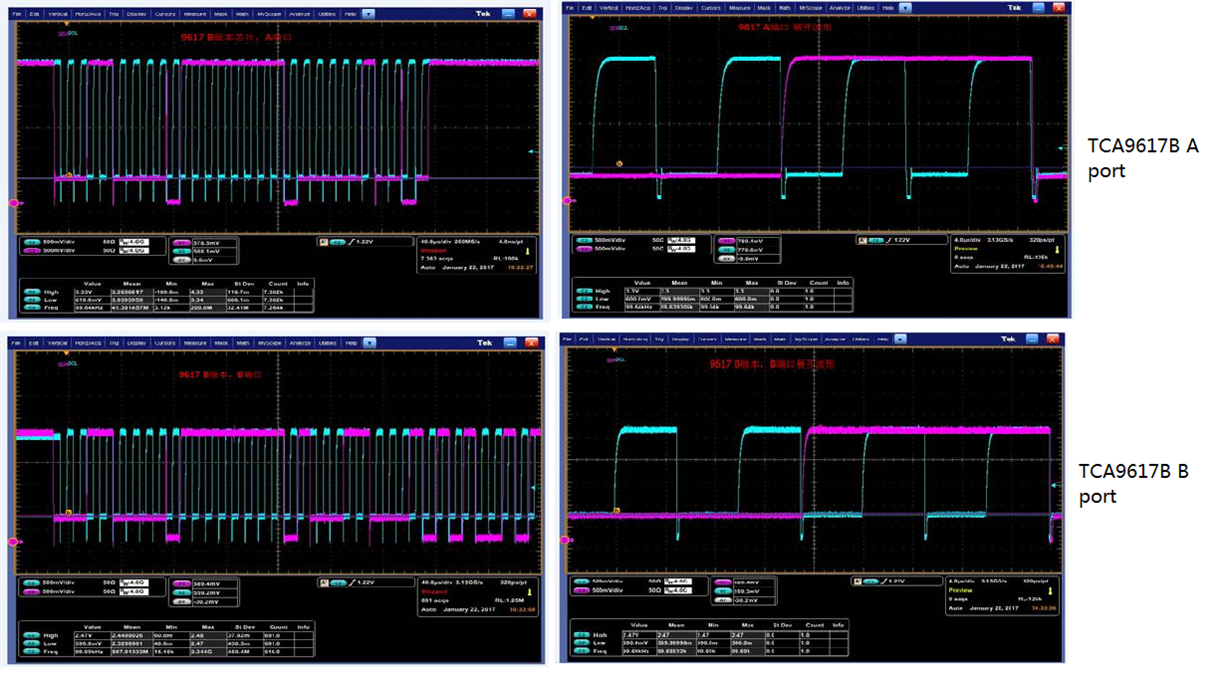Click Tek logo in top-left scope window
Viewport: 1230px width, 675px height.
coord(483,14)
